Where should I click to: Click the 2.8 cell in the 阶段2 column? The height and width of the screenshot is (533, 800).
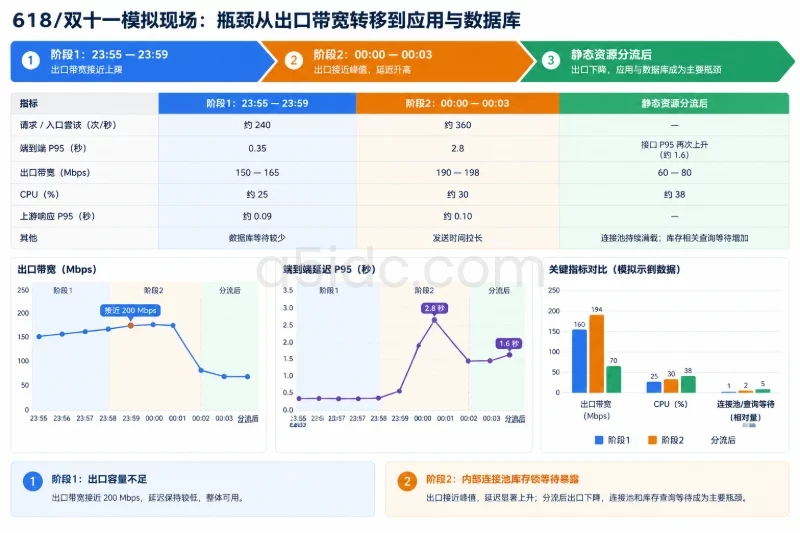[x=458, y=148]
